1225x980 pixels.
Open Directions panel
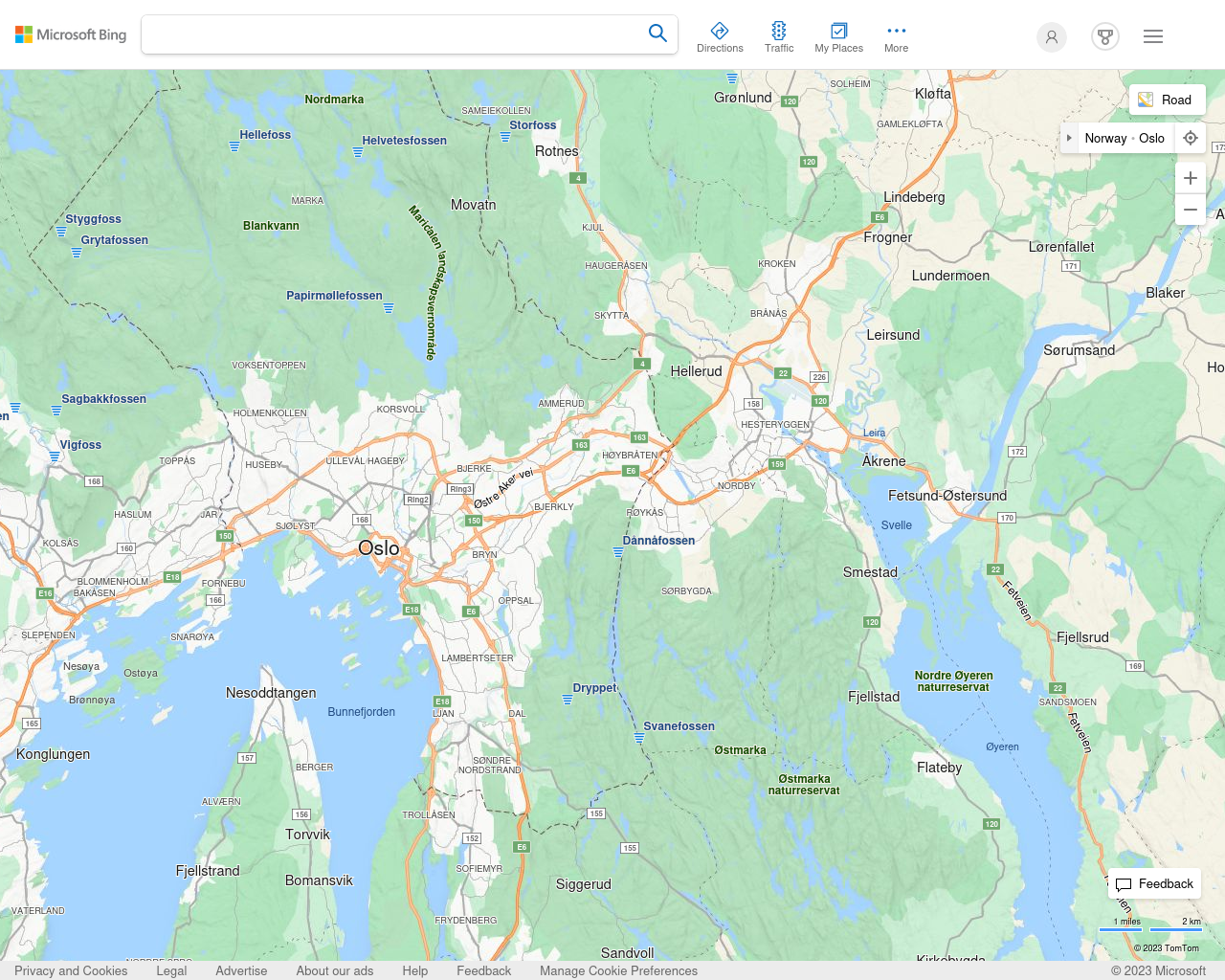(x=720, y=37)
